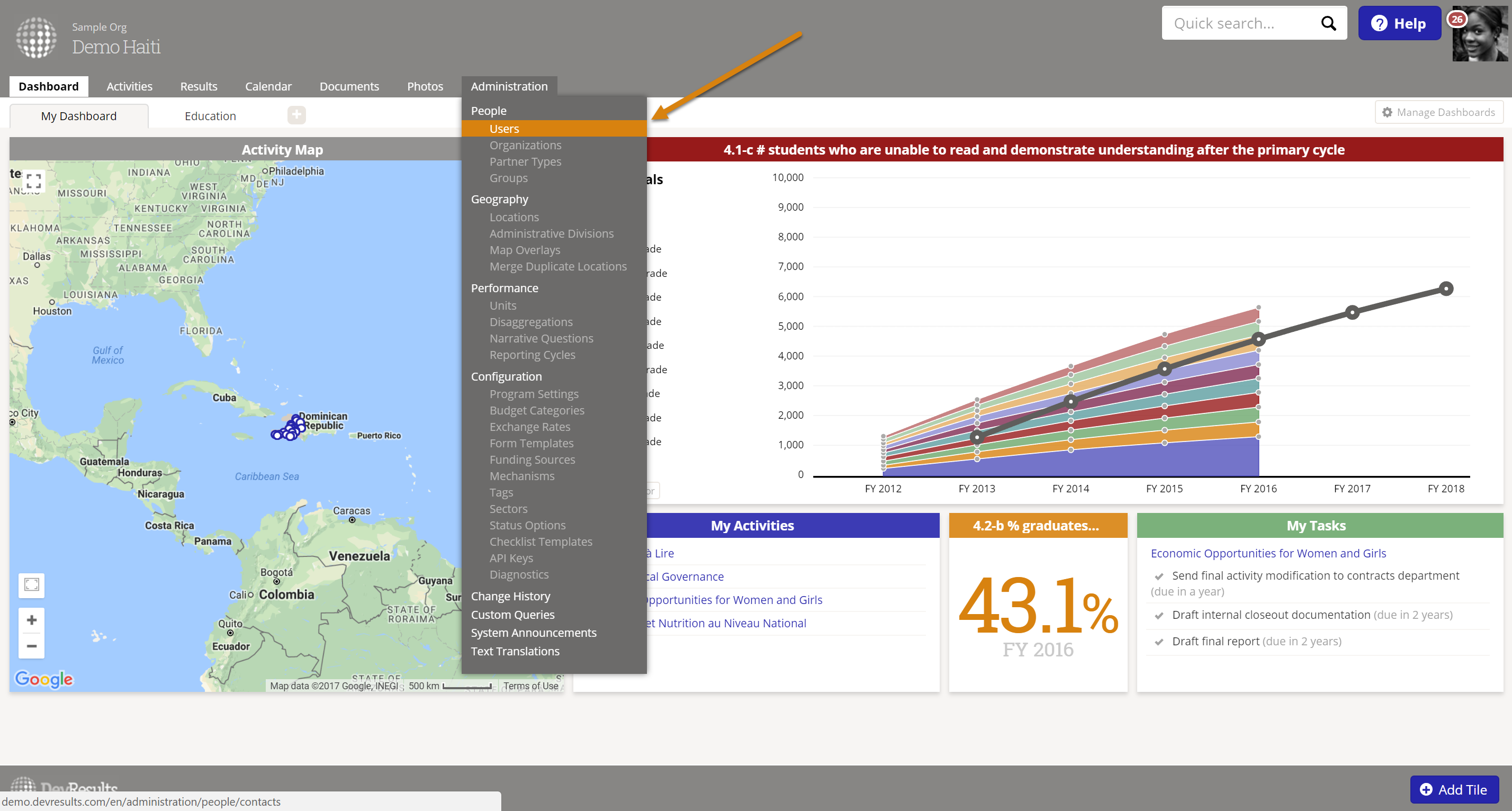Zoom out on the Activity Map

(x=32, y=646)
